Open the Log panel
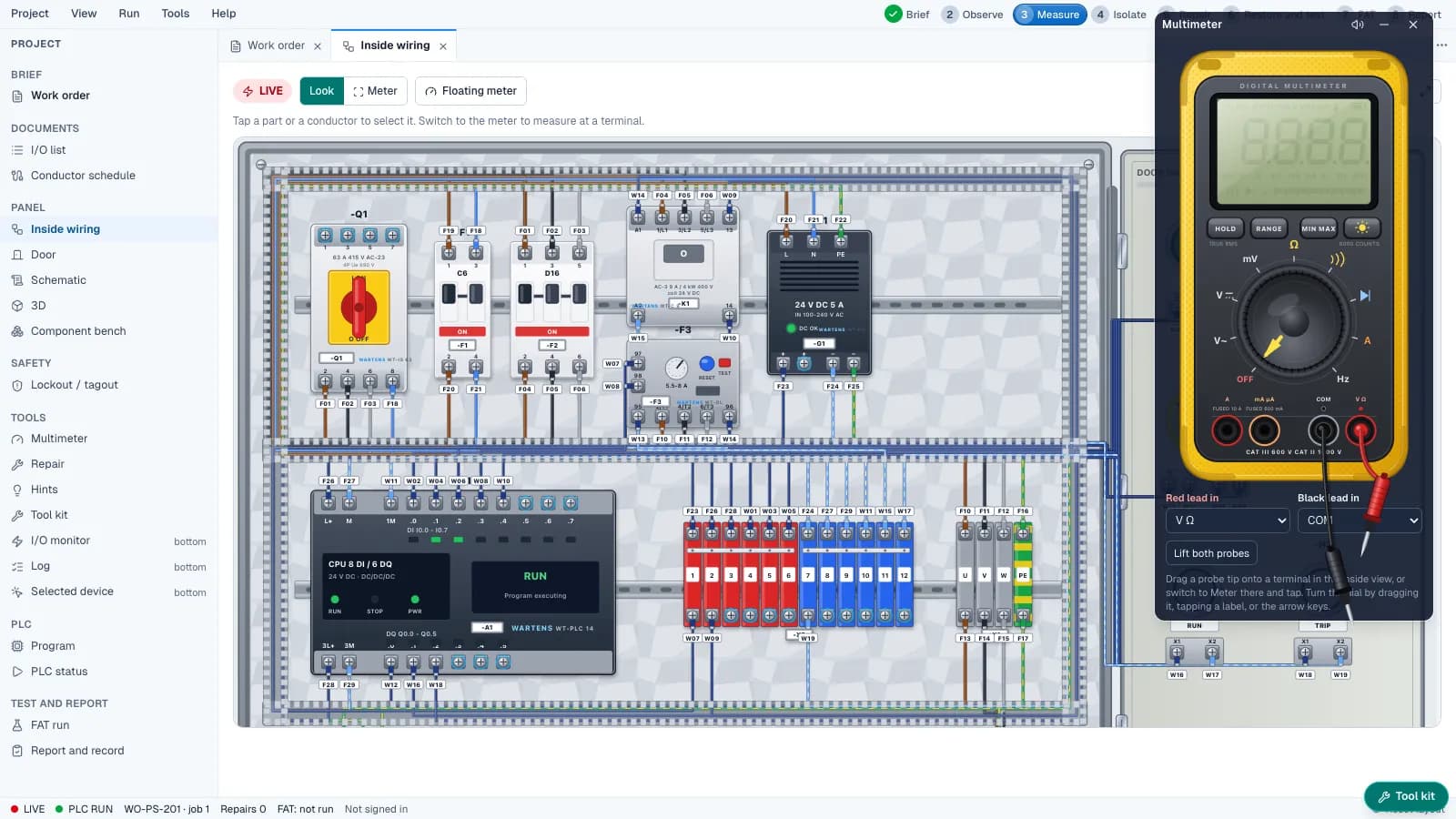 click(40, 566)
